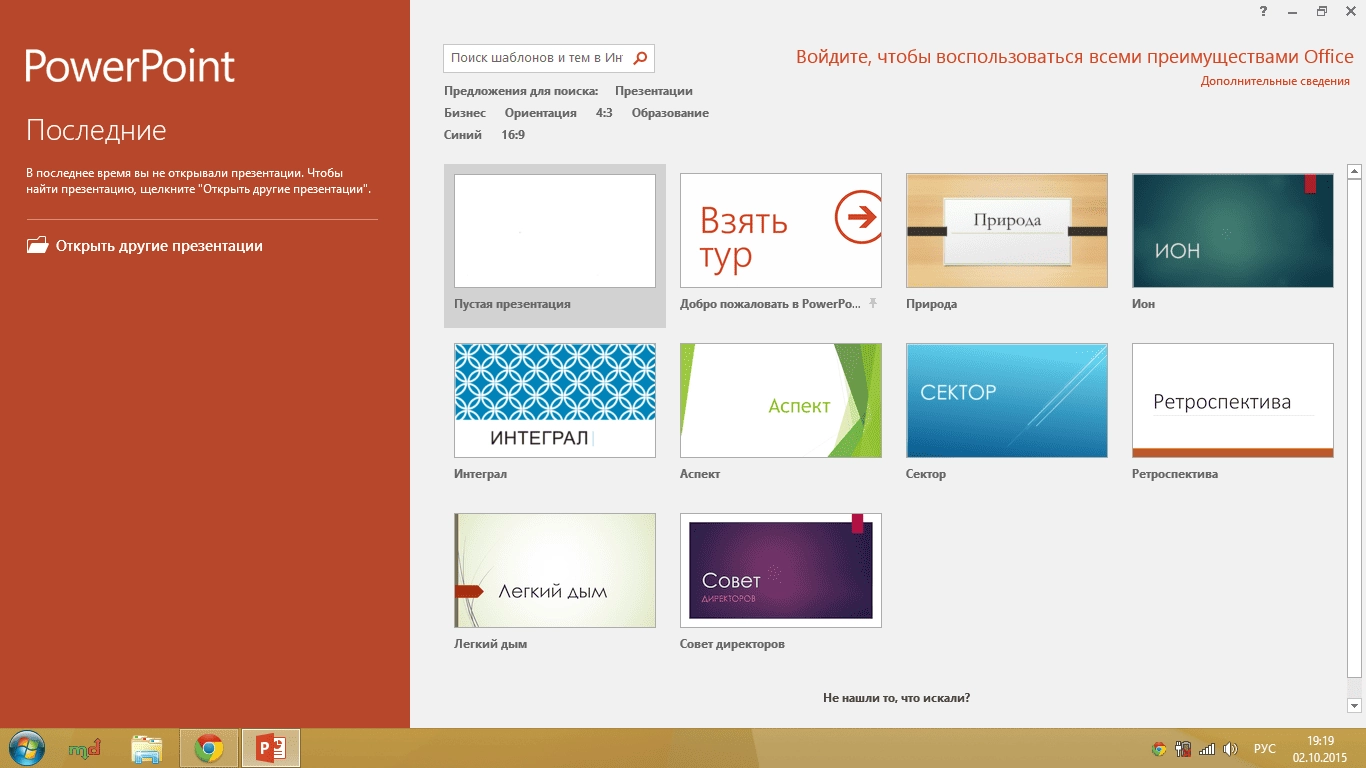Select the Интеграл template thumbnail

[555, 401]
